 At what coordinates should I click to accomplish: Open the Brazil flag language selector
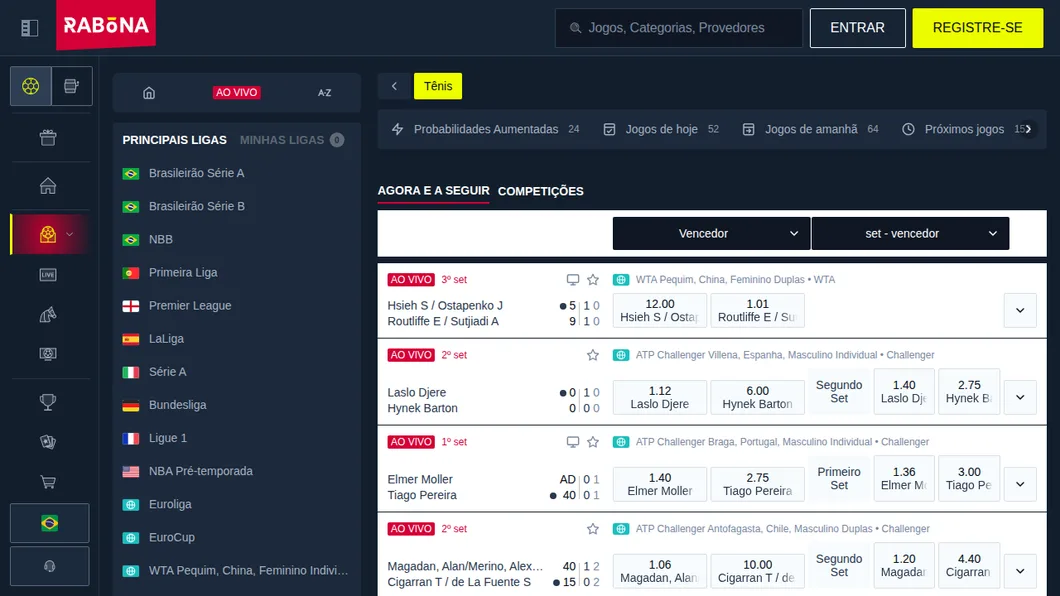(49, 523)
